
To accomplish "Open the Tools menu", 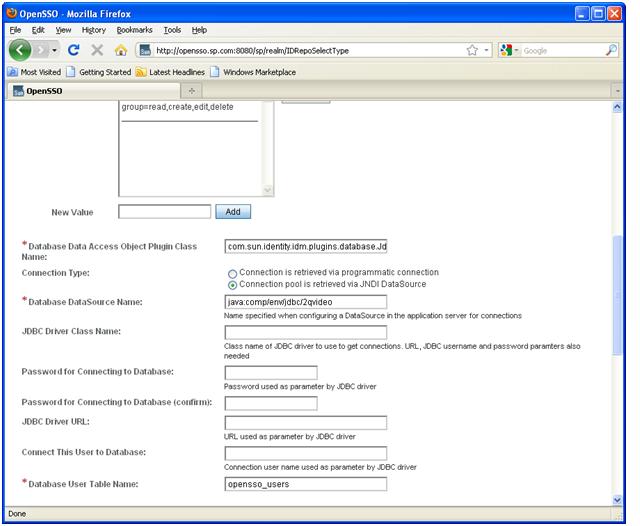I will 172,30.
